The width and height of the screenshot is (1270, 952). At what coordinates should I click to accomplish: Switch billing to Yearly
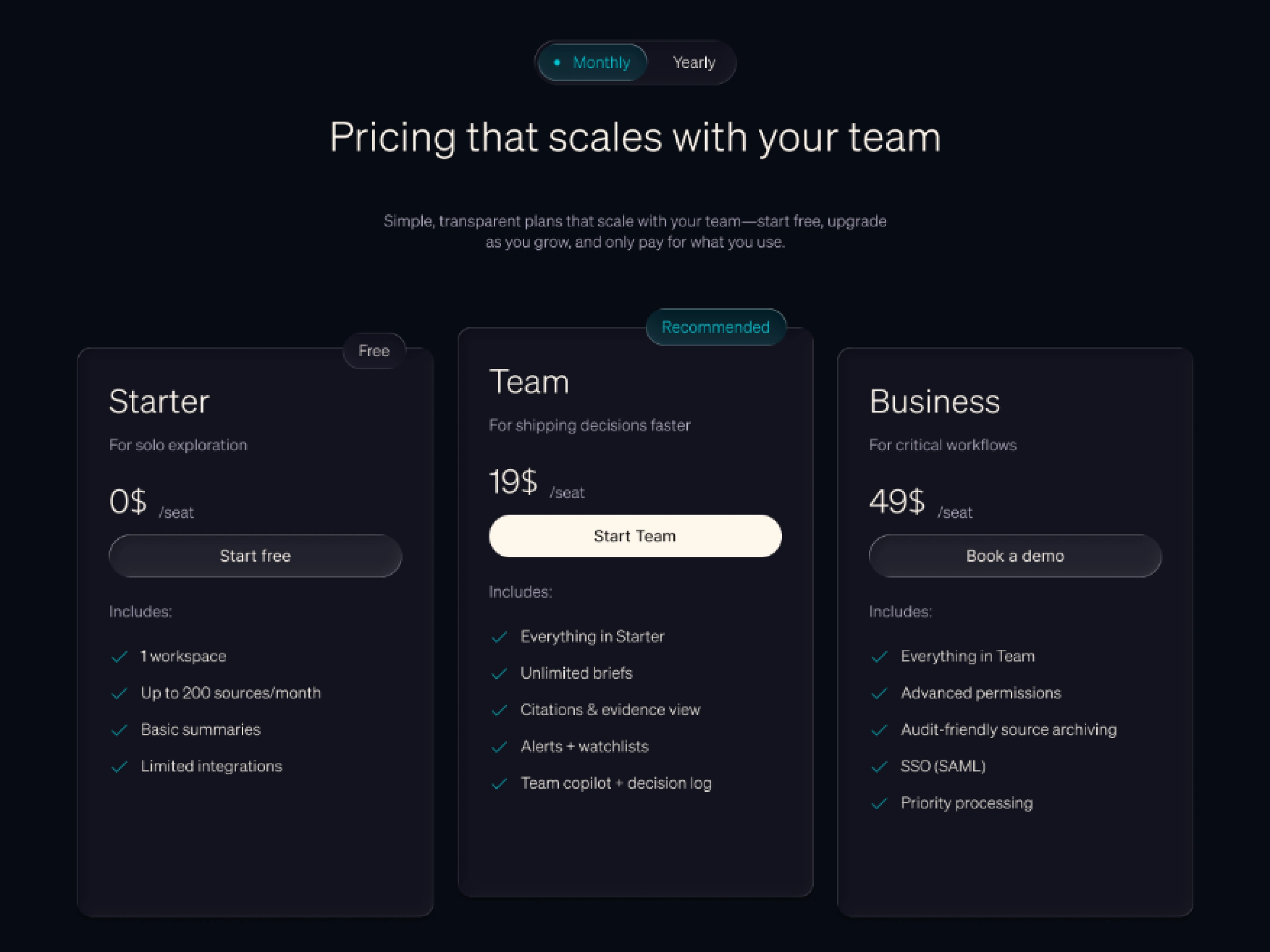pos(694,63)
